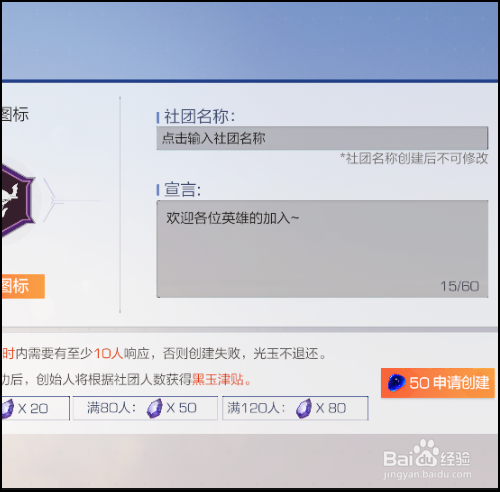The width and height of the screenshot is (500, 492).
Task: Click the 社团名称 name input field
Action: pos(322,138)
